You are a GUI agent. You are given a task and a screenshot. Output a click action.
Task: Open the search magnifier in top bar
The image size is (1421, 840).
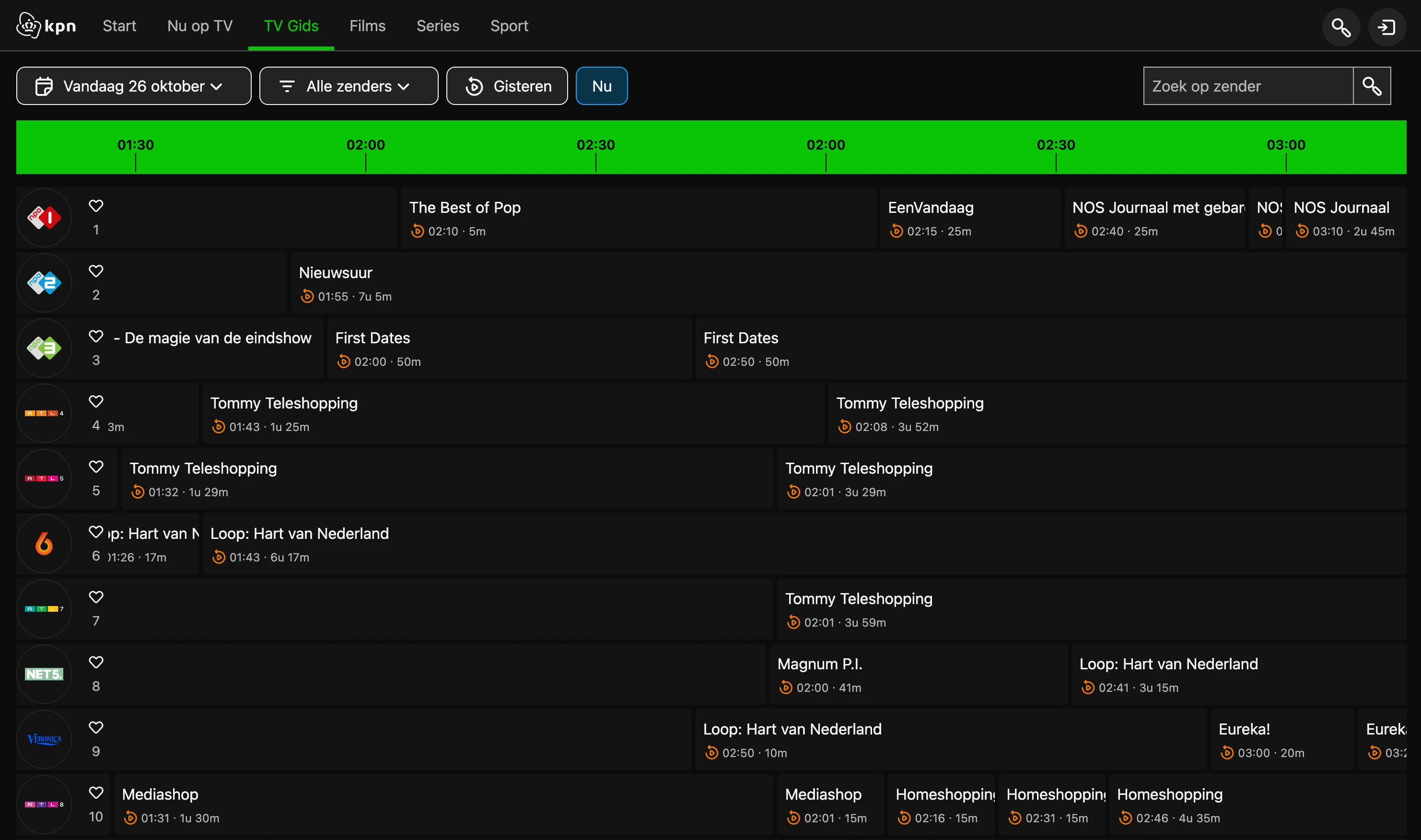coord(1340,27)
